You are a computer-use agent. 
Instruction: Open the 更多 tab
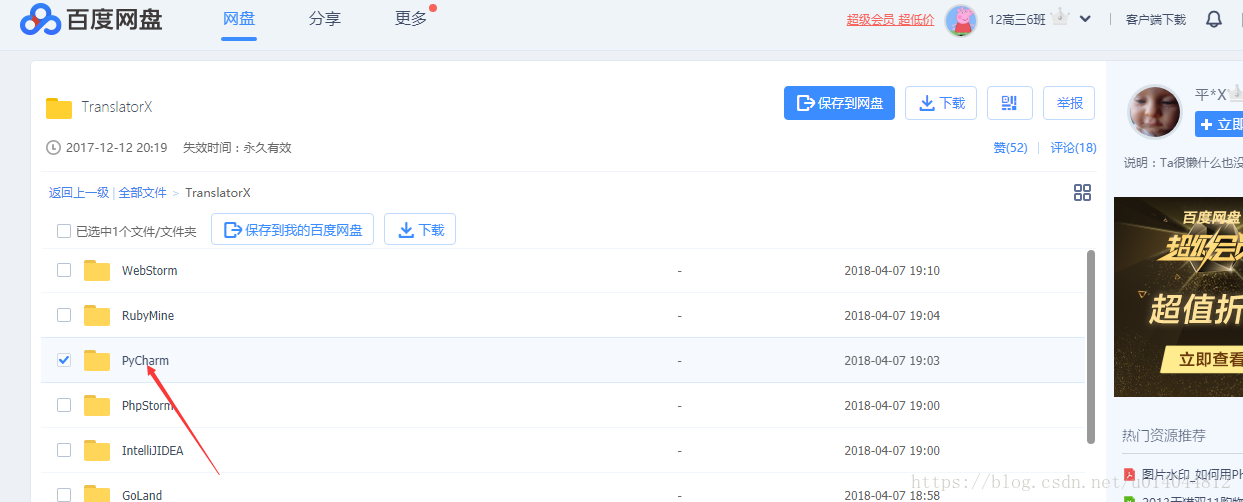[411, 19]
